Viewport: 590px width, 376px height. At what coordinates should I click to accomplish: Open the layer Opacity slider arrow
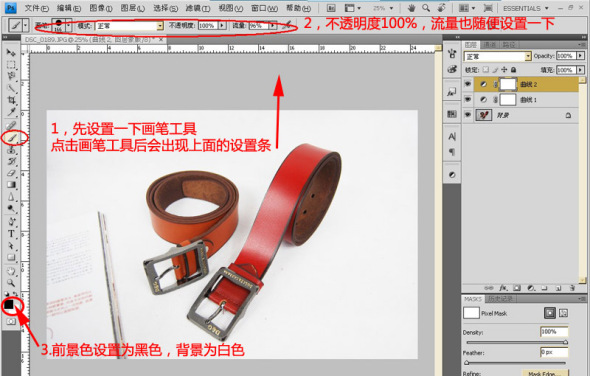point(580,56)
